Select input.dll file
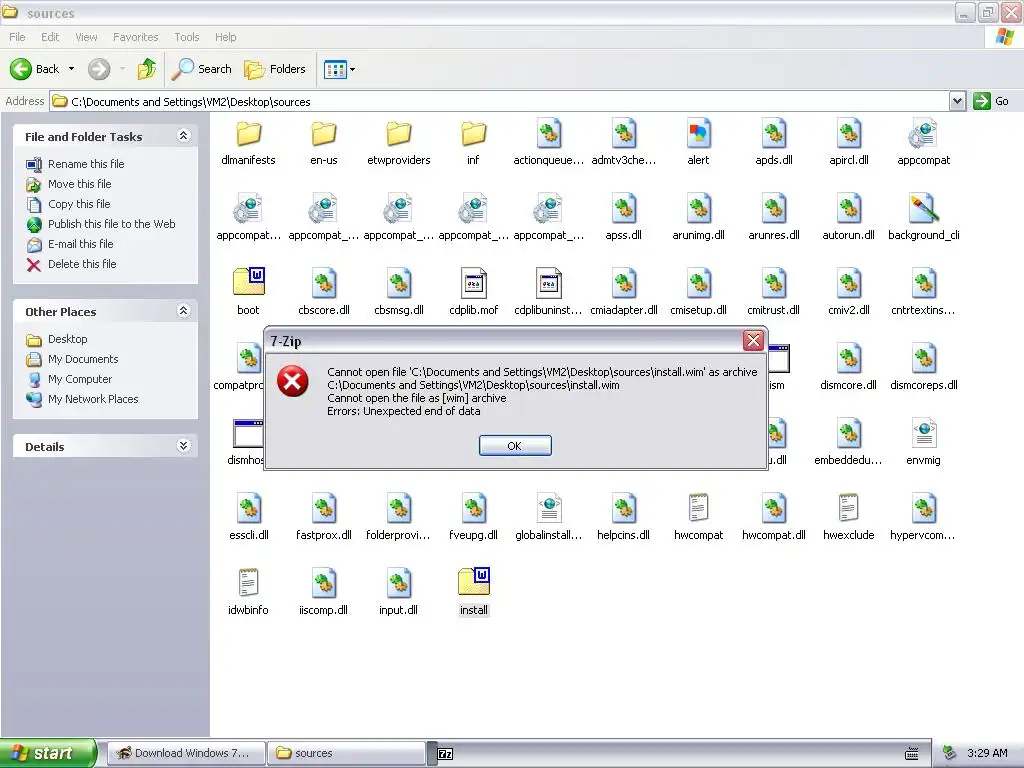Viewport: 1024px width, 768px height. (x=398, y=594)
